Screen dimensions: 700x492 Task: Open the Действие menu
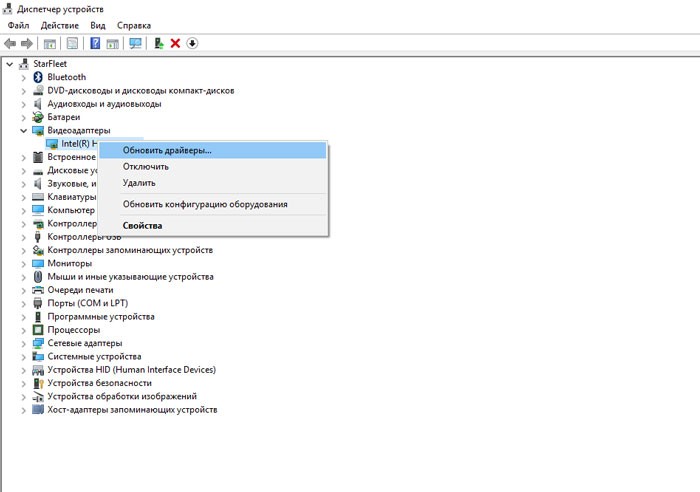60,25
